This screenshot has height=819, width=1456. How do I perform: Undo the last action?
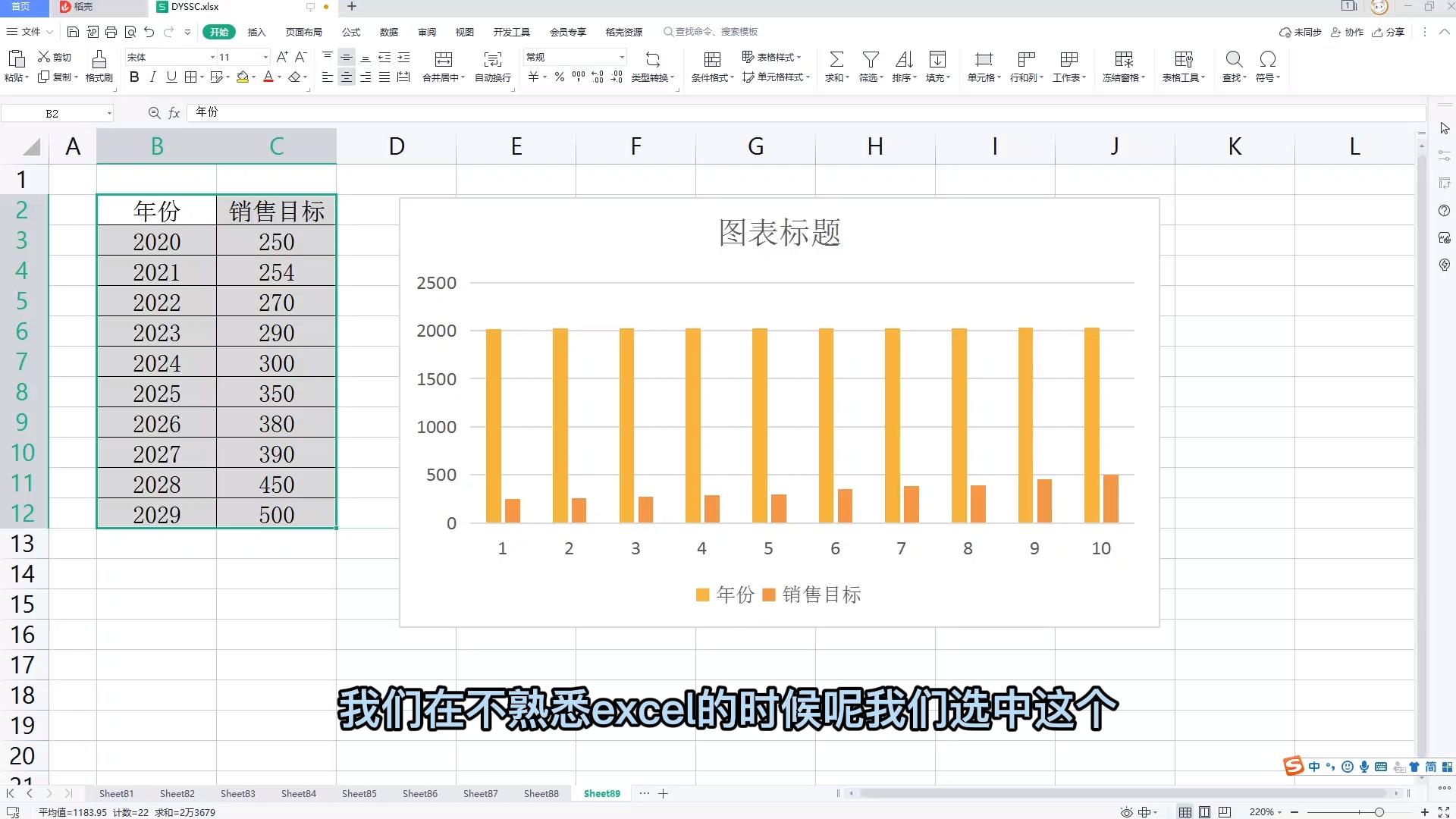tap(149, 32)
